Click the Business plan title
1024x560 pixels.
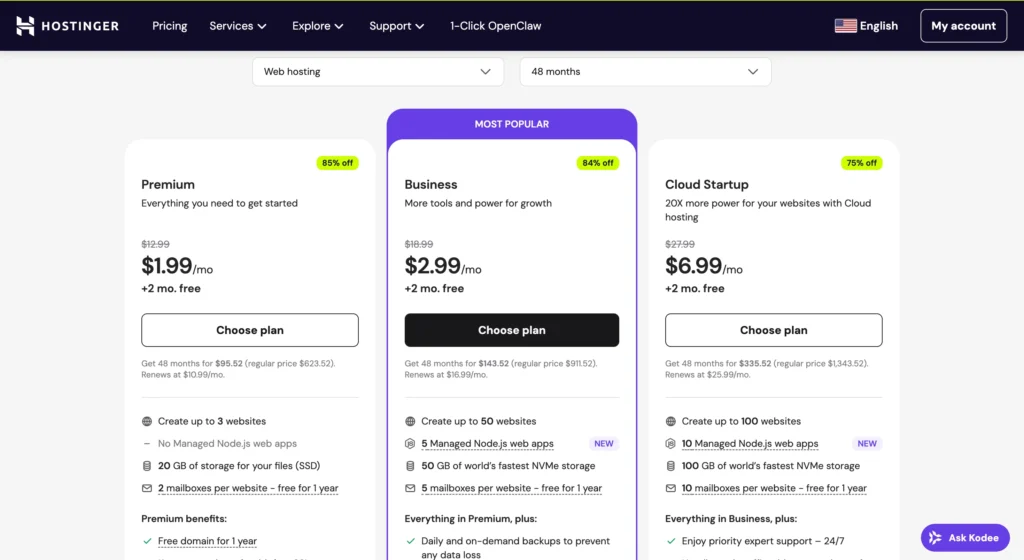click(x=430, y=185)
